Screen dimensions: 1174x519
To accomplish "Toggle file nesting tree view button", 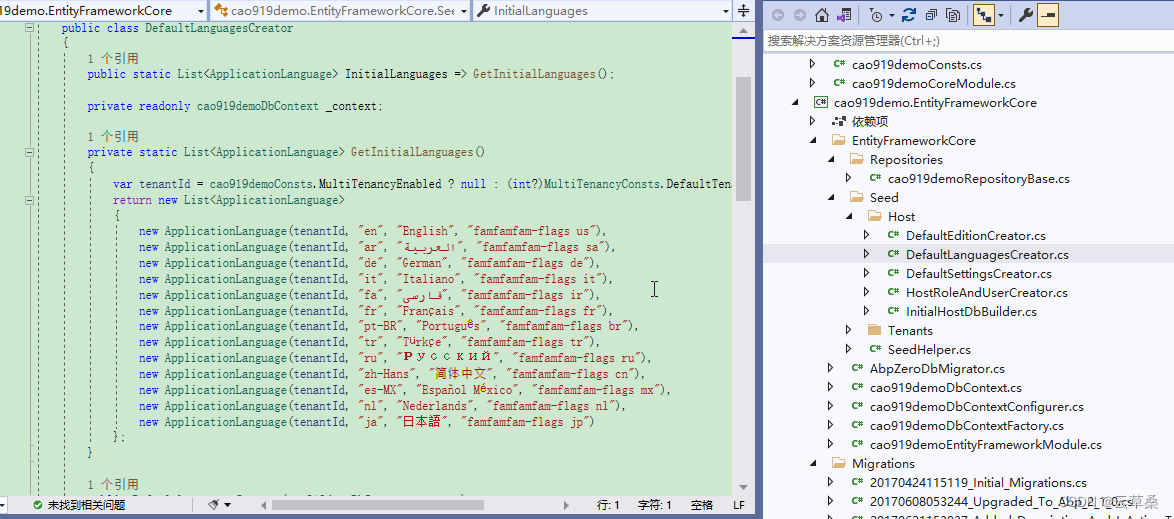I will [983, 15].
